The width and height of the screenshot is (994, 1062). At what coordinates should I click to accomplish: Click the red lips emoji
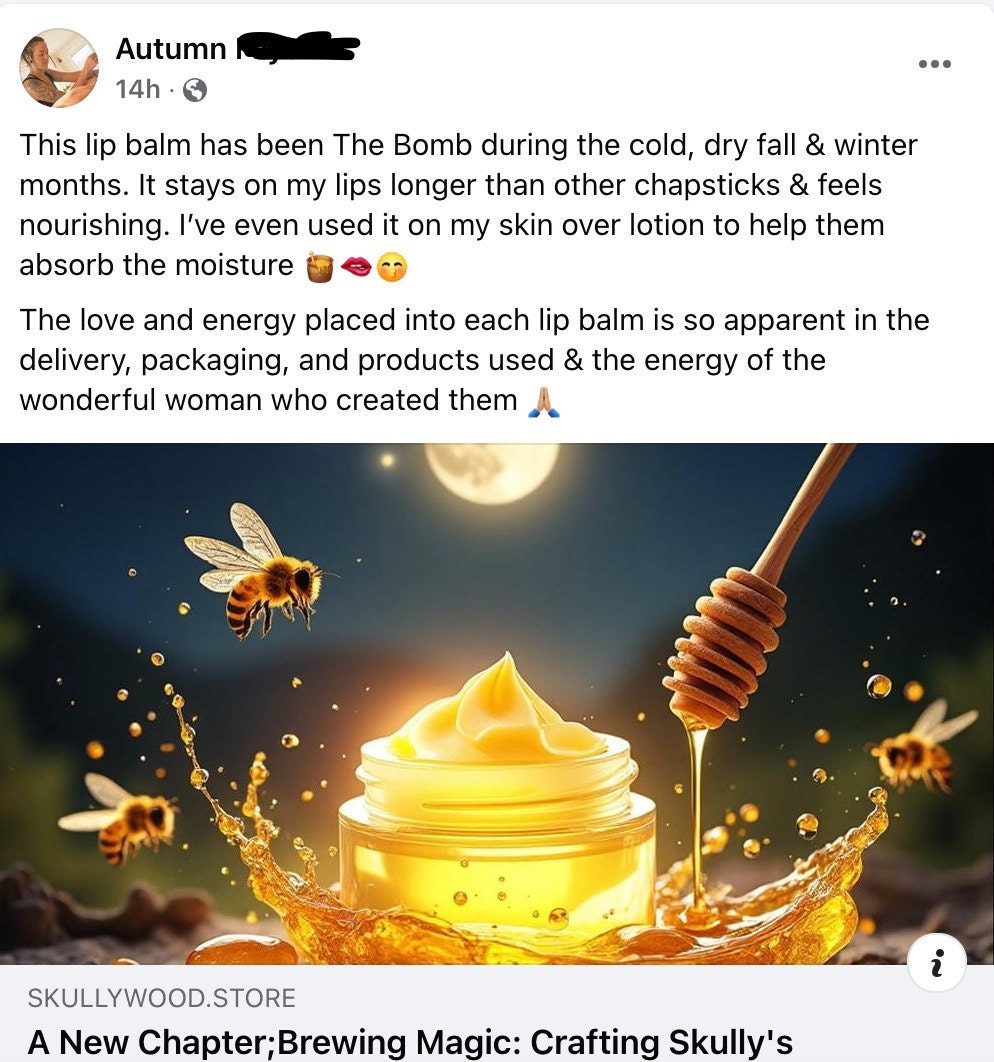[356, 268]
